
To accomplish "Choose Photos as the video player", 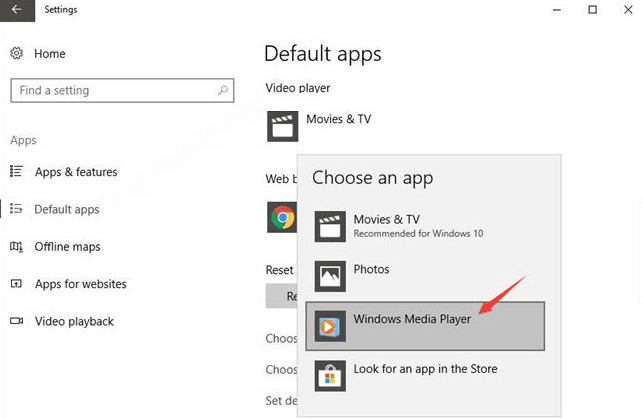I will [x=425, y=276].
